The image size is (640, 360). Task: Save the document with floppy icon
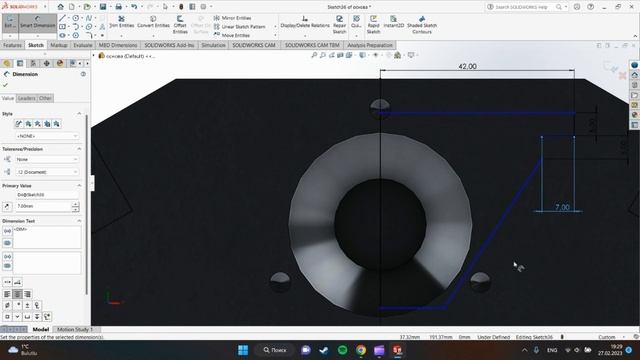103,7
